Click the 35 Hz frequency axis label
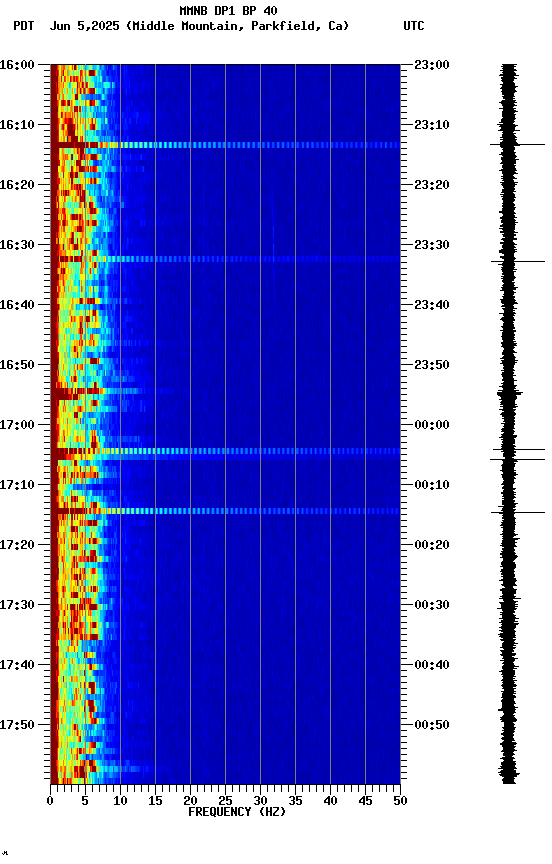The height and width of the screenshot is (864, 552). tap(295, 802)
